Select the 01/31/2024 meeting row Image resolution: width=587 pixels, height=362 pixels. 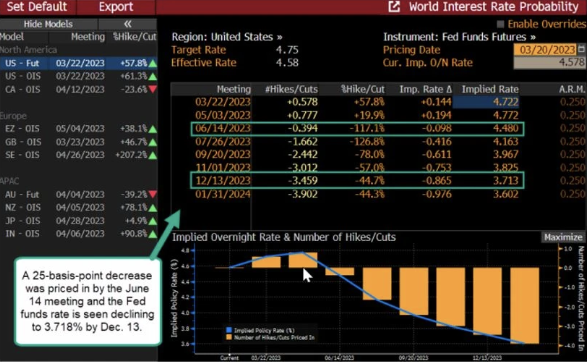(378, 194)
